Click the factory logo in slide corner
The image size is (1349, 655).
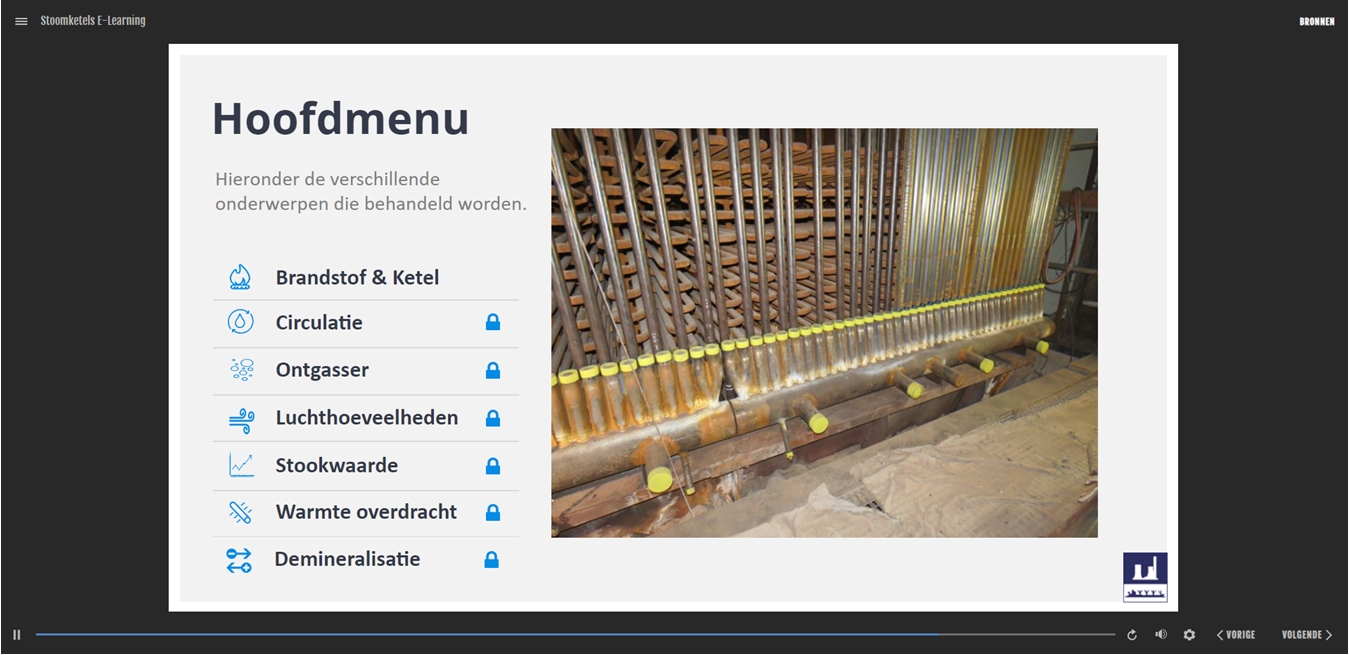click(1145, 577)
